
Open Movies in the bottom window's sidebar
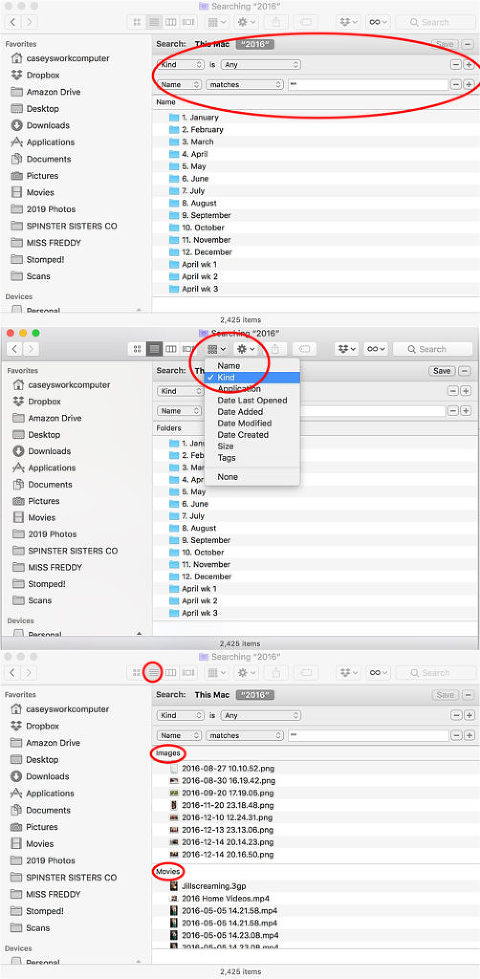tap(40, 844)
